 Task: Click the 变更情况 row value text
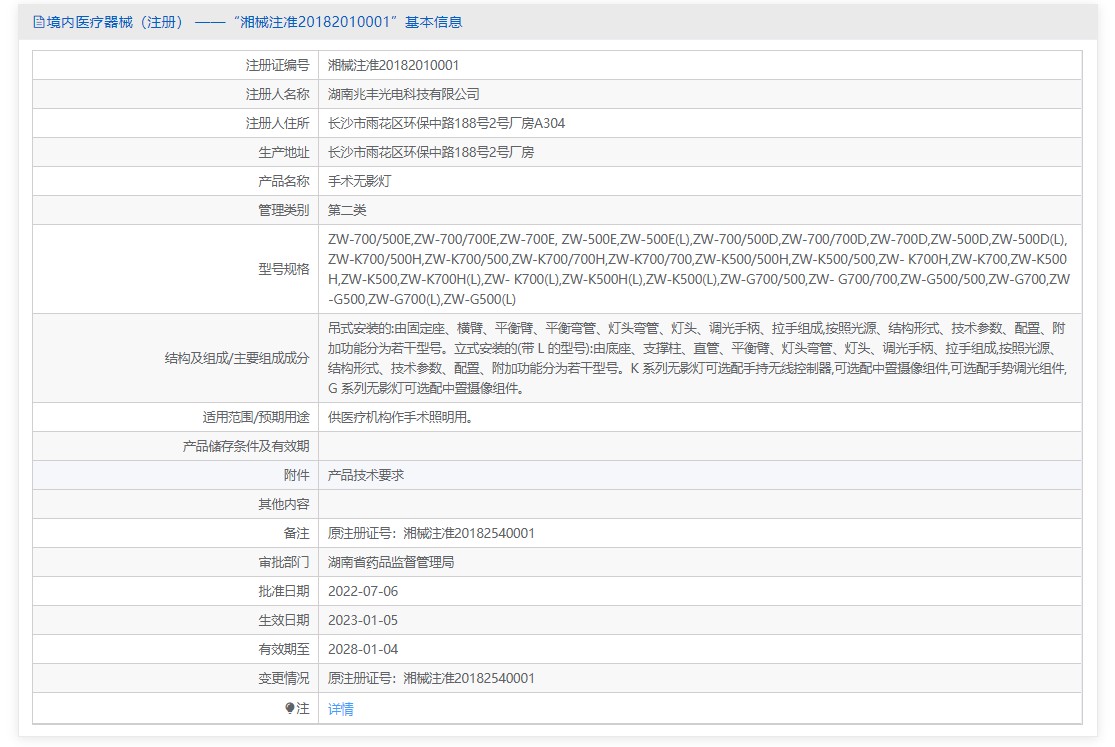point(431,678)
